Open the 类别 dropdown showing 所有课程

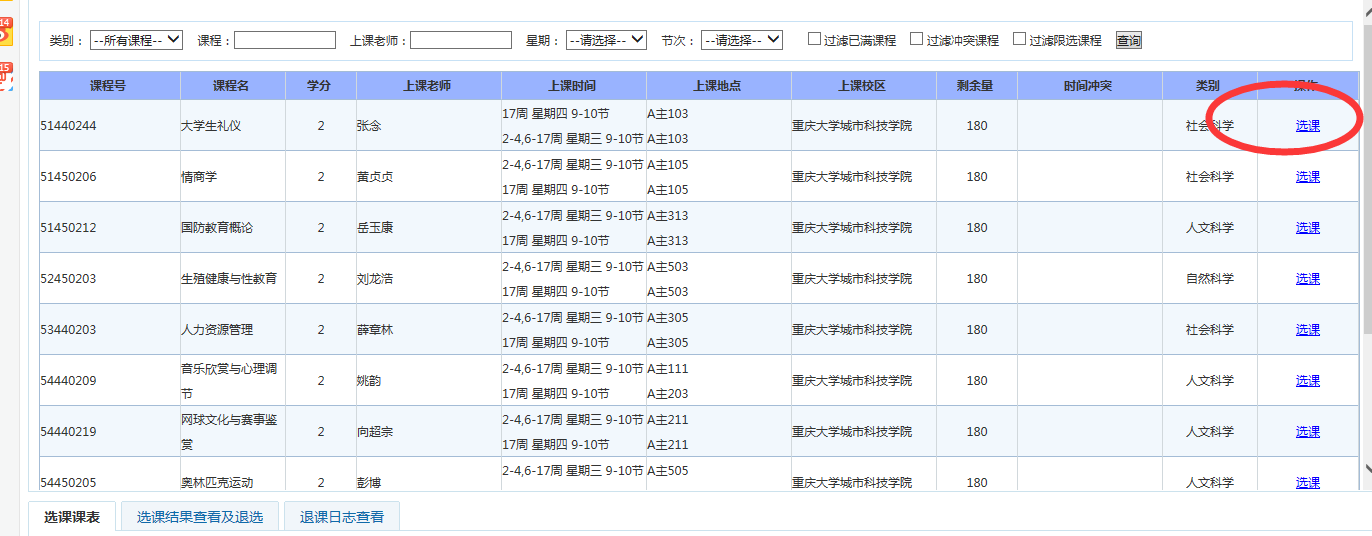pyautogui.click(x=136, y=40)
